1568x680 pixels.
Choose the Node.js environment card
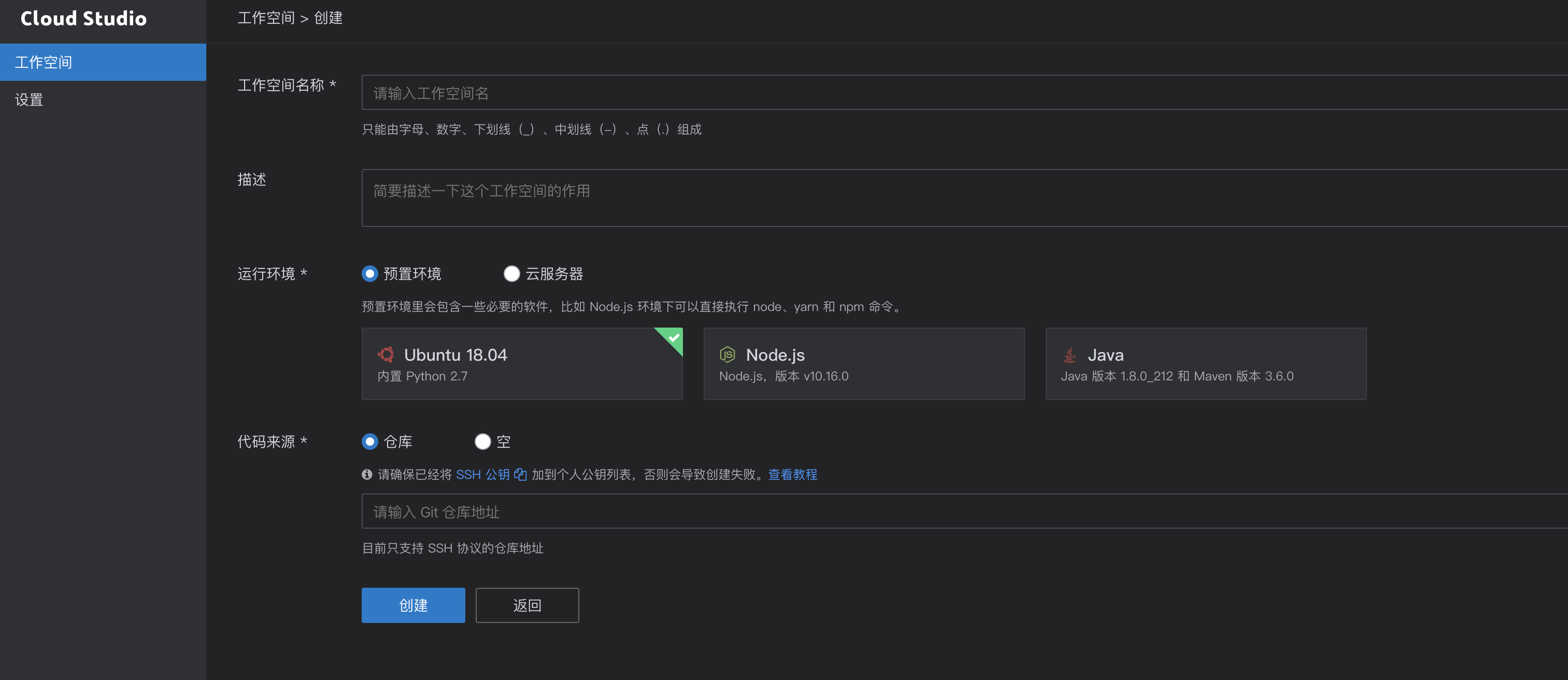pos(864,364)
